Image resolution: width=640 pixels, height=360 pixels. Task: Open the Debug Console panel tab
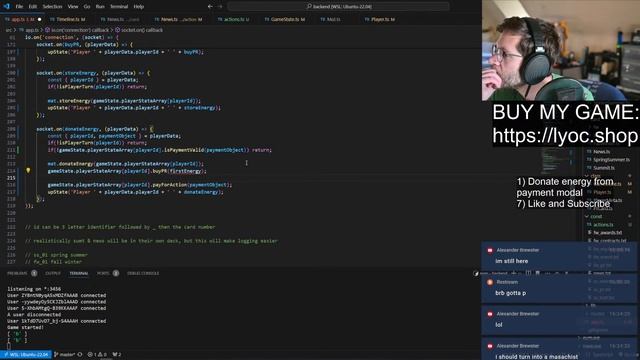point(143,273)
